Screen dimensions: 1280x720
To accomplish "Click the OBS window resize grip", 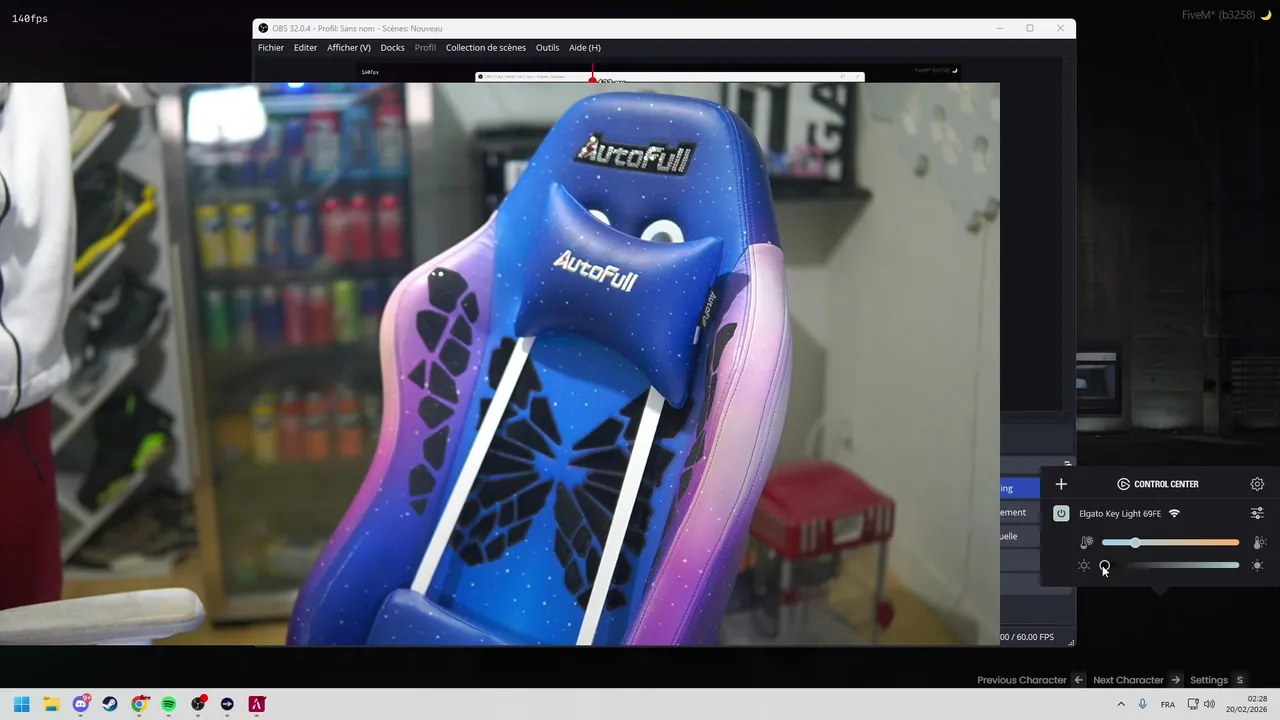I will click(1071, 642).
